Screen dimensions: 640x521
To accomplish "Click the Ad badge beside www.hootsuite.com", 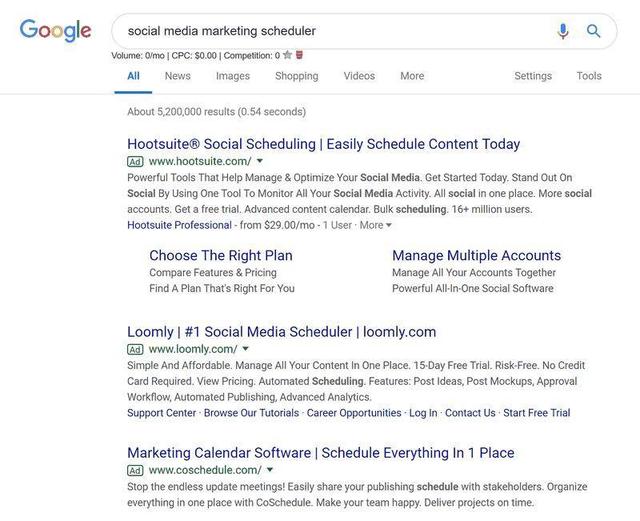I will tap(135, 162).
